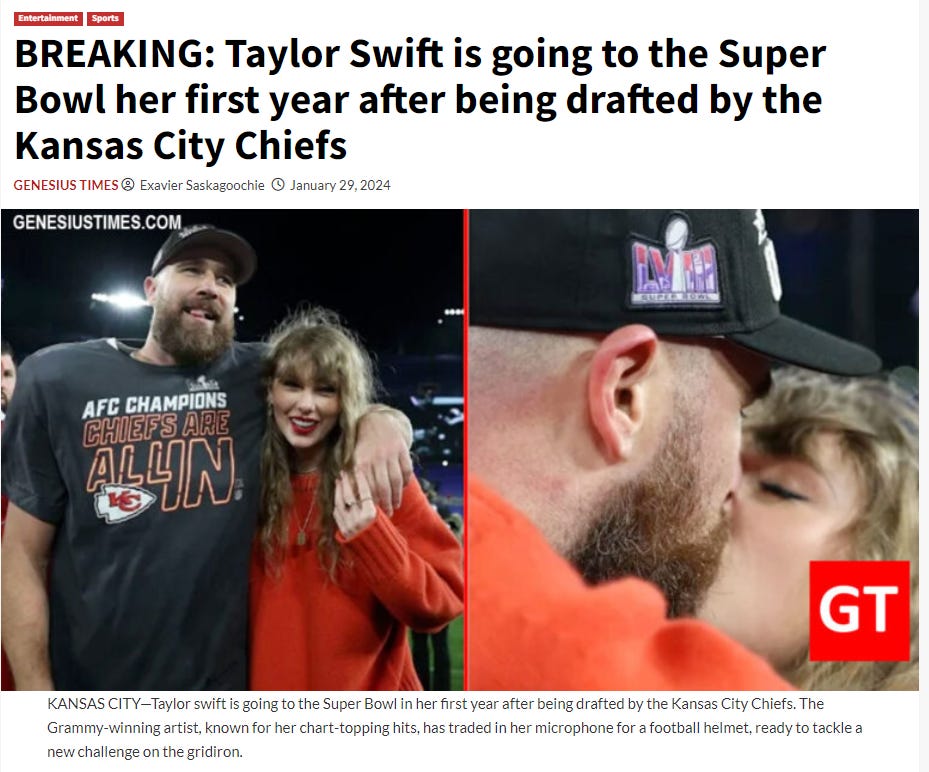The image size is (929, 772).
Task: Click the Chiefs arrowhead logo on shirt
Action: (x=124, y=503)
